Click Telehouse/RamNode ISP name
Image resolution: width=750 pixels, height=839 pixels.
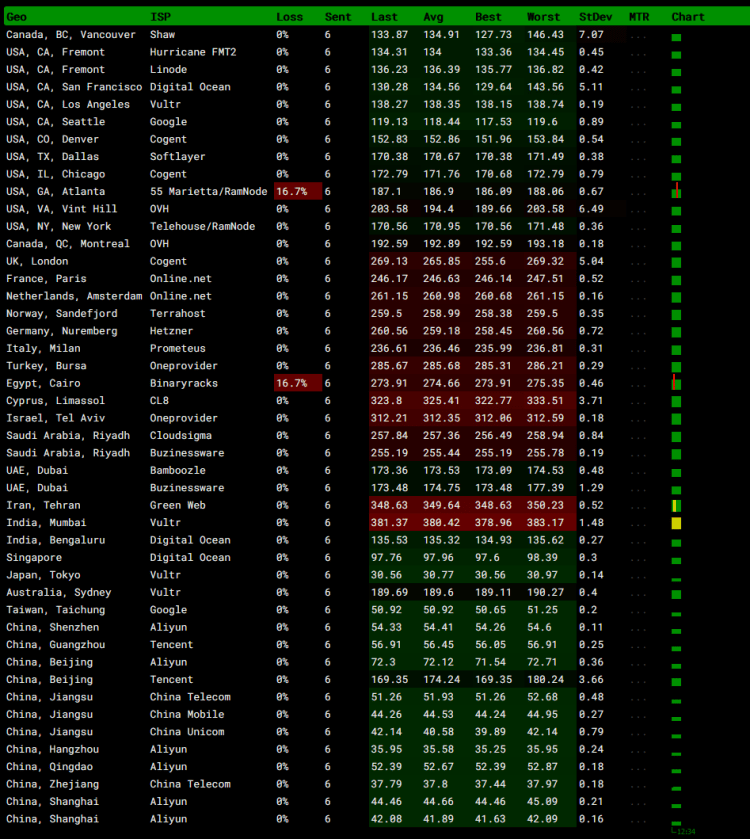click(202, 226)
